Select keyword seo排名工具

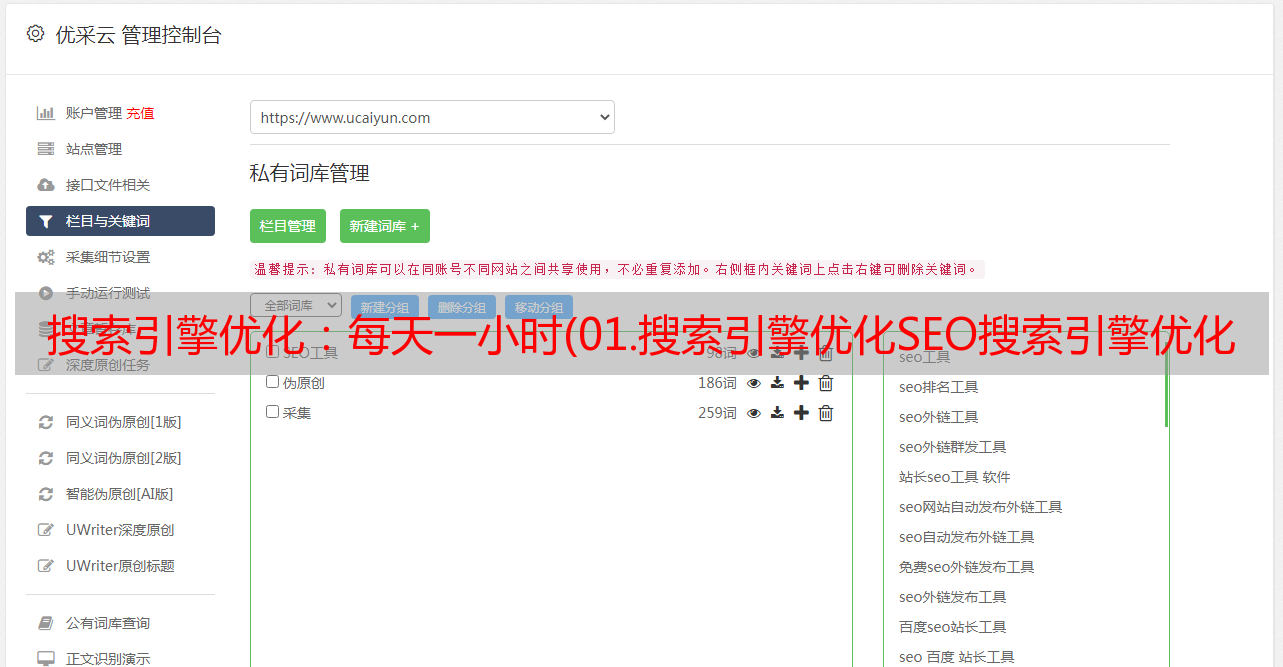pyautogui.click(x=938, y=387)
